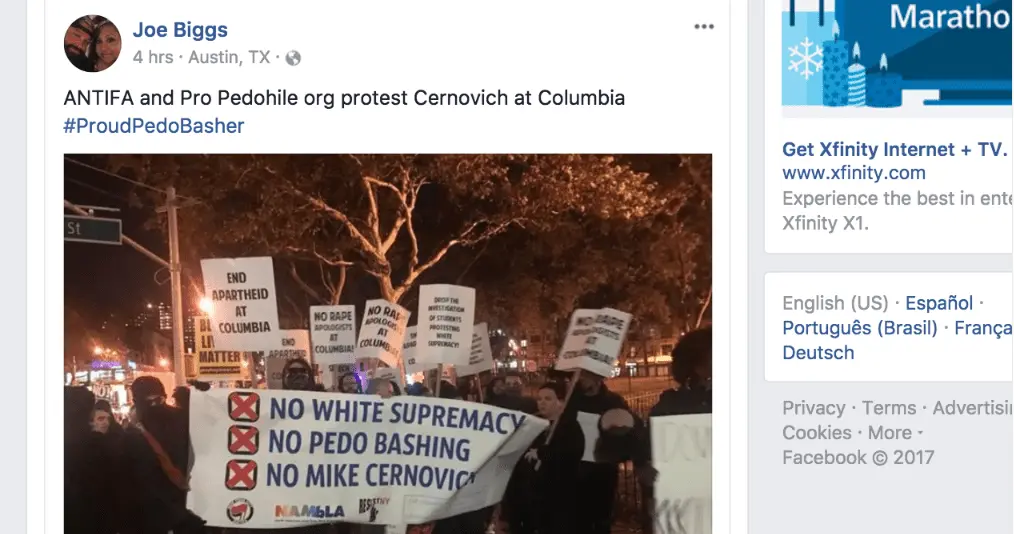Viewport: 1014px width, 534px height.
Task: Click the 4 hrs timestamp
Action: pos(153,58)
